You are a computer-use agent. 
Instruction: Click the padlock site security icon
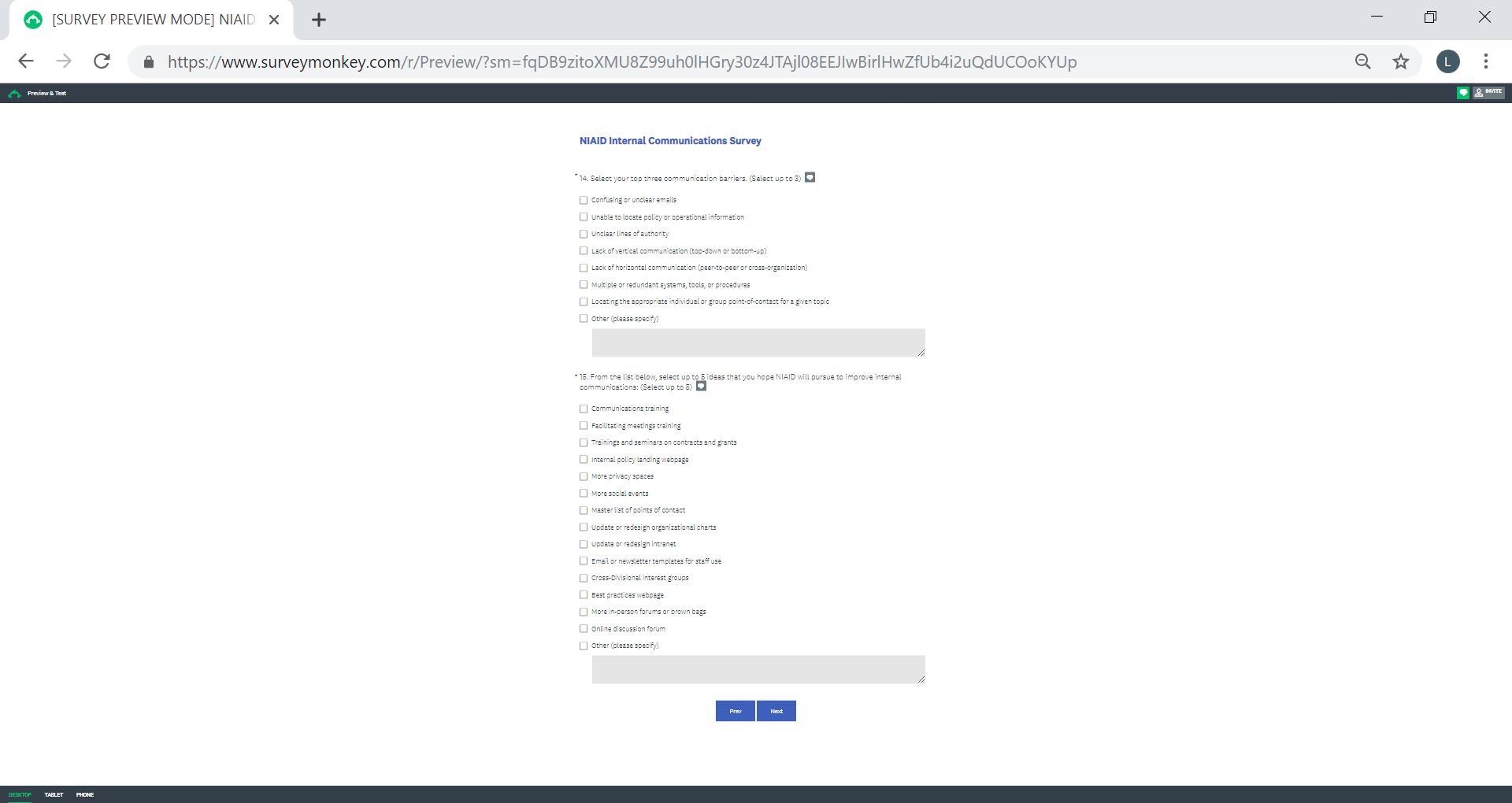[x=148, y=61]
